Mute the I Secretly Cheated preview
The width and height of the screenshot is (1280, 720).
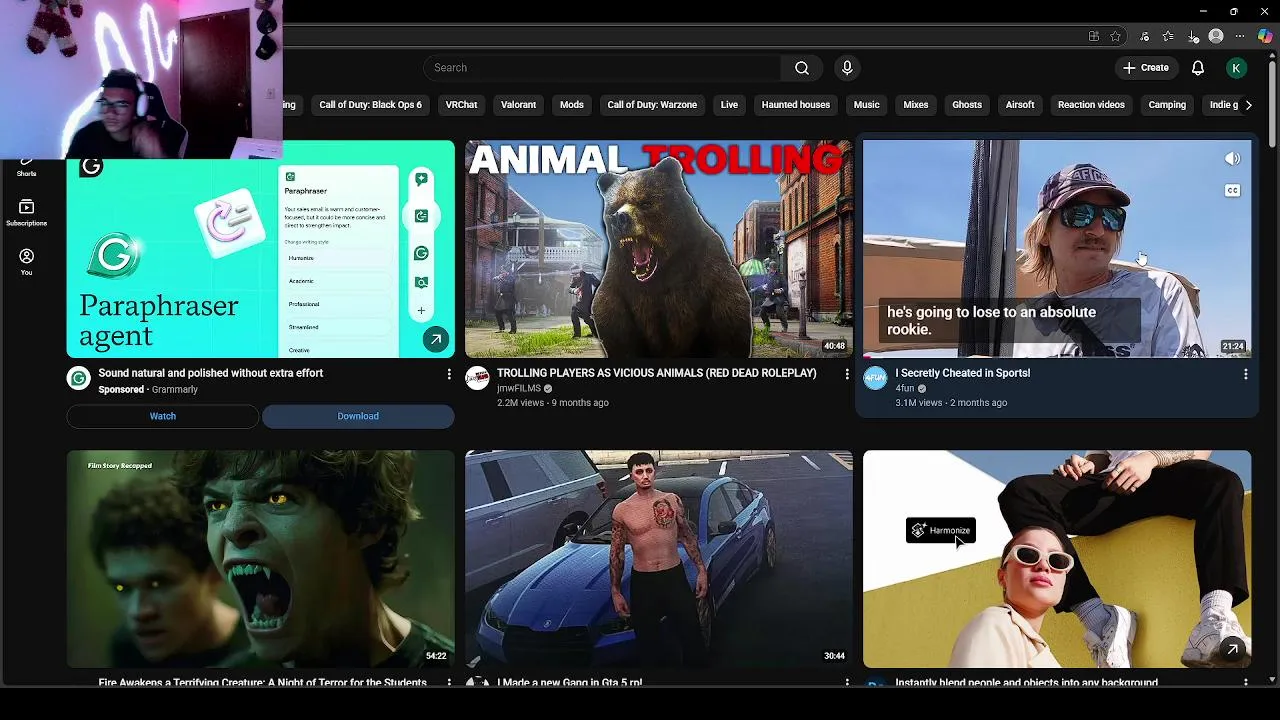[x=1232, y=159]
